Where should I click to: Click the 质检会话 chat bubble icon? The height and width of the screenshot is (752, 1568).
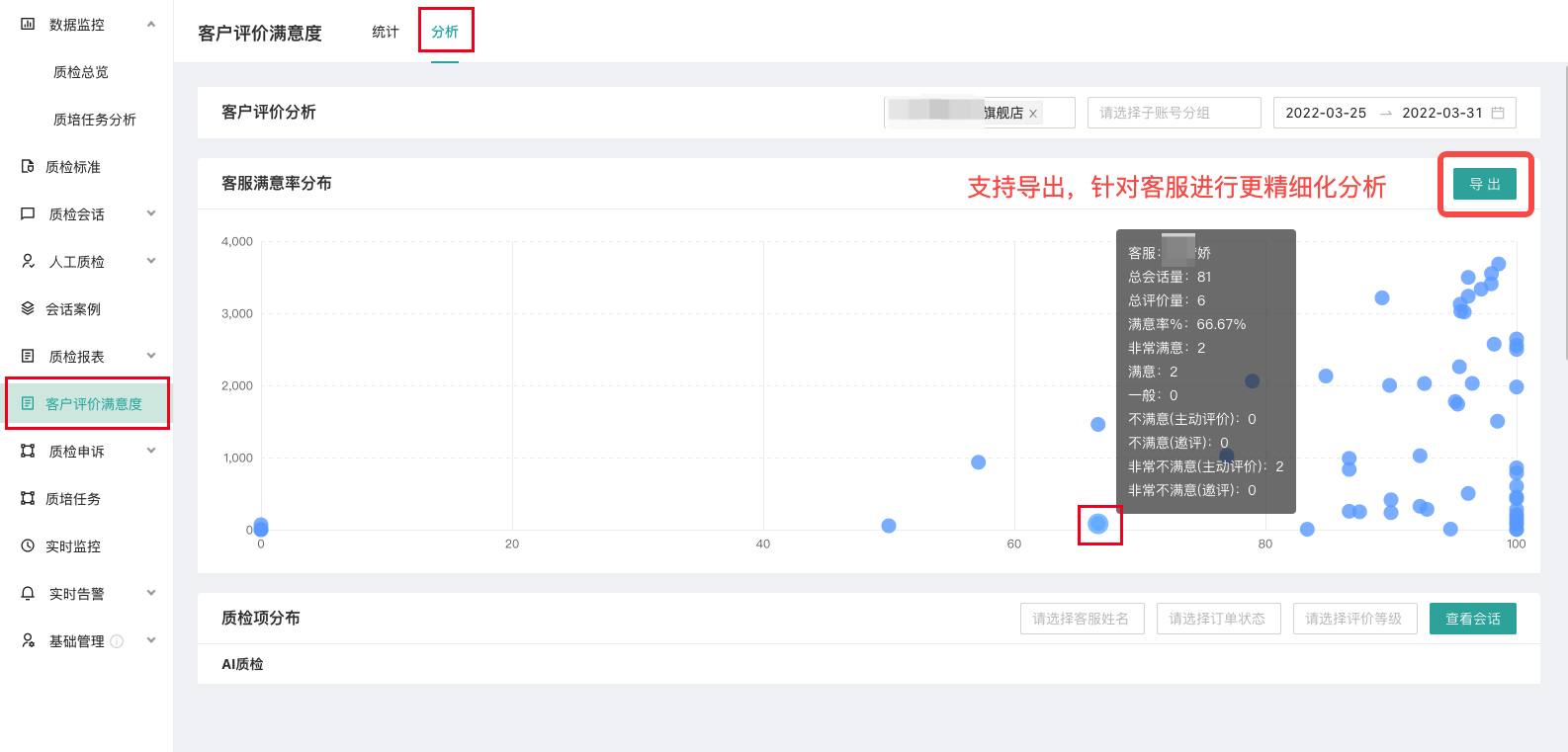28,213
